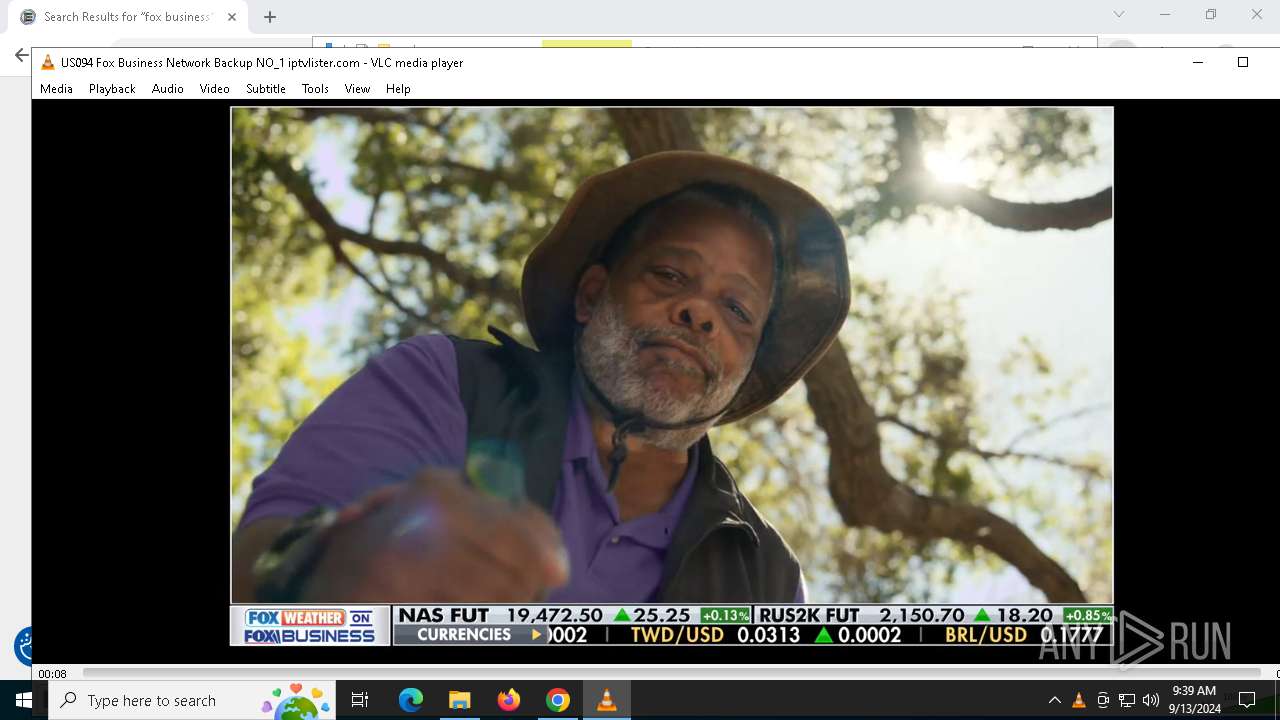
Task: Minimize the VLC media player window
Action: click(x=1197, y=62)
